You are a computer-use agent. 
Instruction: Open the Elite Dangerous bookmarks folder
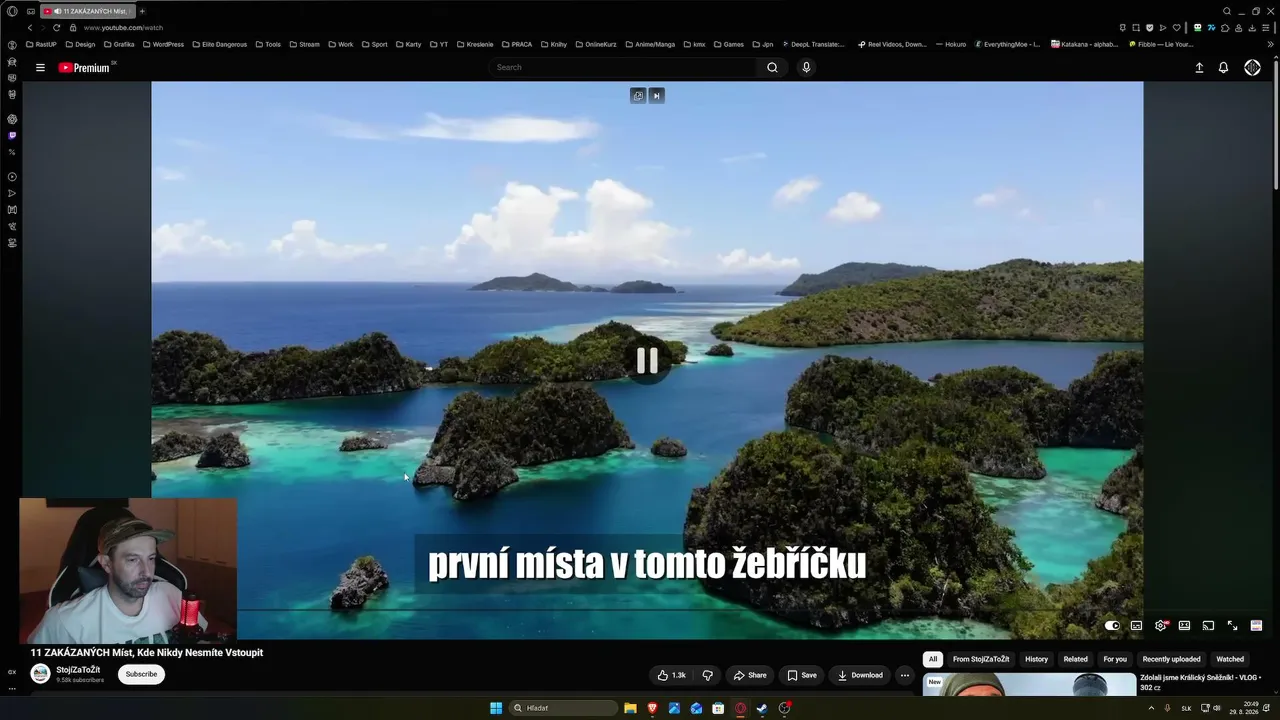tap(219, 45)
